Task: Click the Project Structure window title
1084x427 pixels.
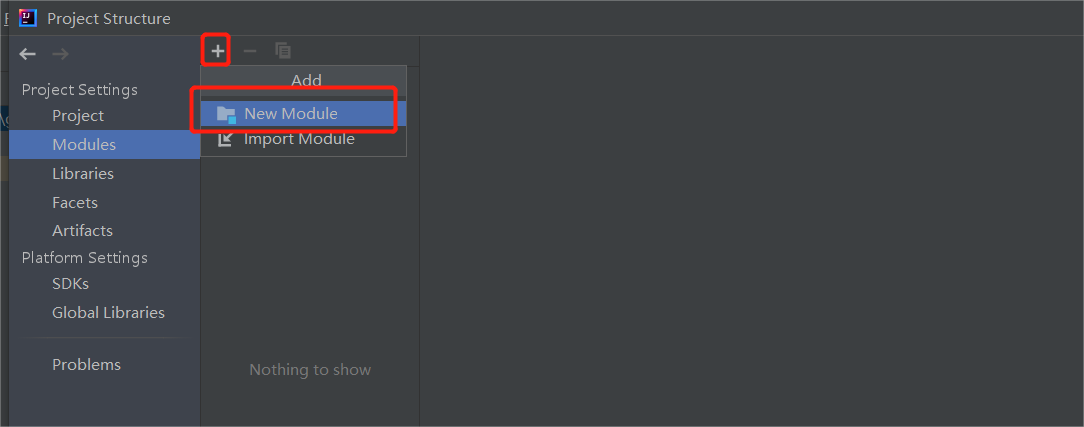Action: pos(109,18)
